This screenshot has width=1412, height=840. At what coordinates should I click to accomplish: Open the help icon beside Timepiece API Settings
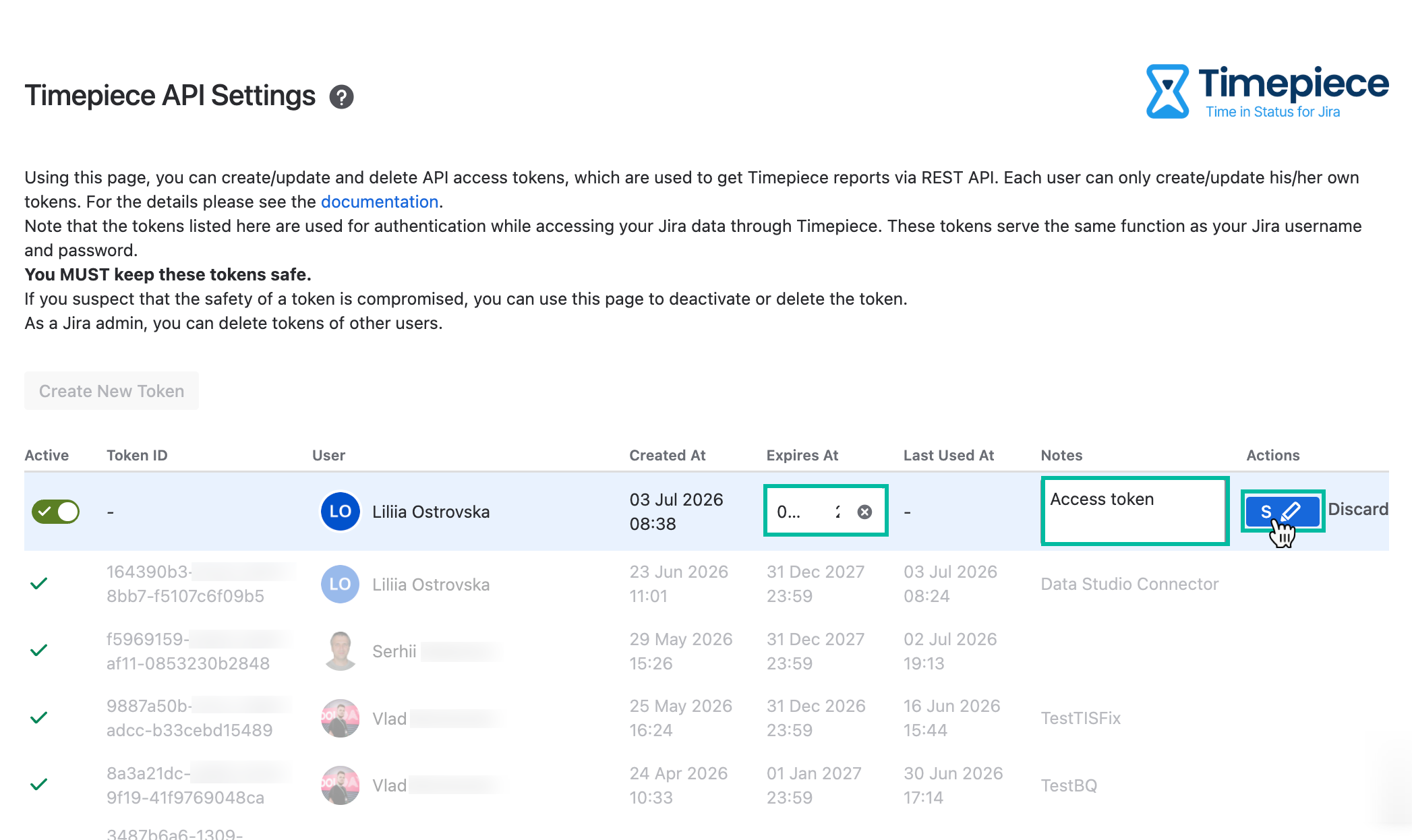(x=341, y=96)
